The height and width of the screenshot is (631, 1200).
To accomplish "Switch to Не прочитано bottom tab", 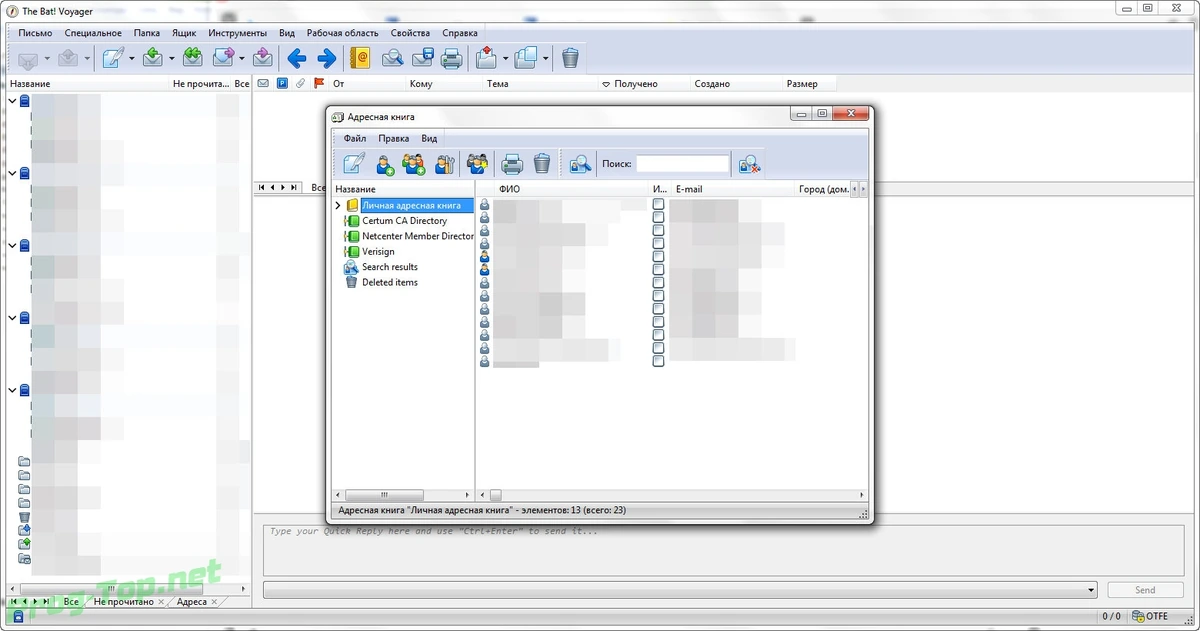I will (124, 602).
